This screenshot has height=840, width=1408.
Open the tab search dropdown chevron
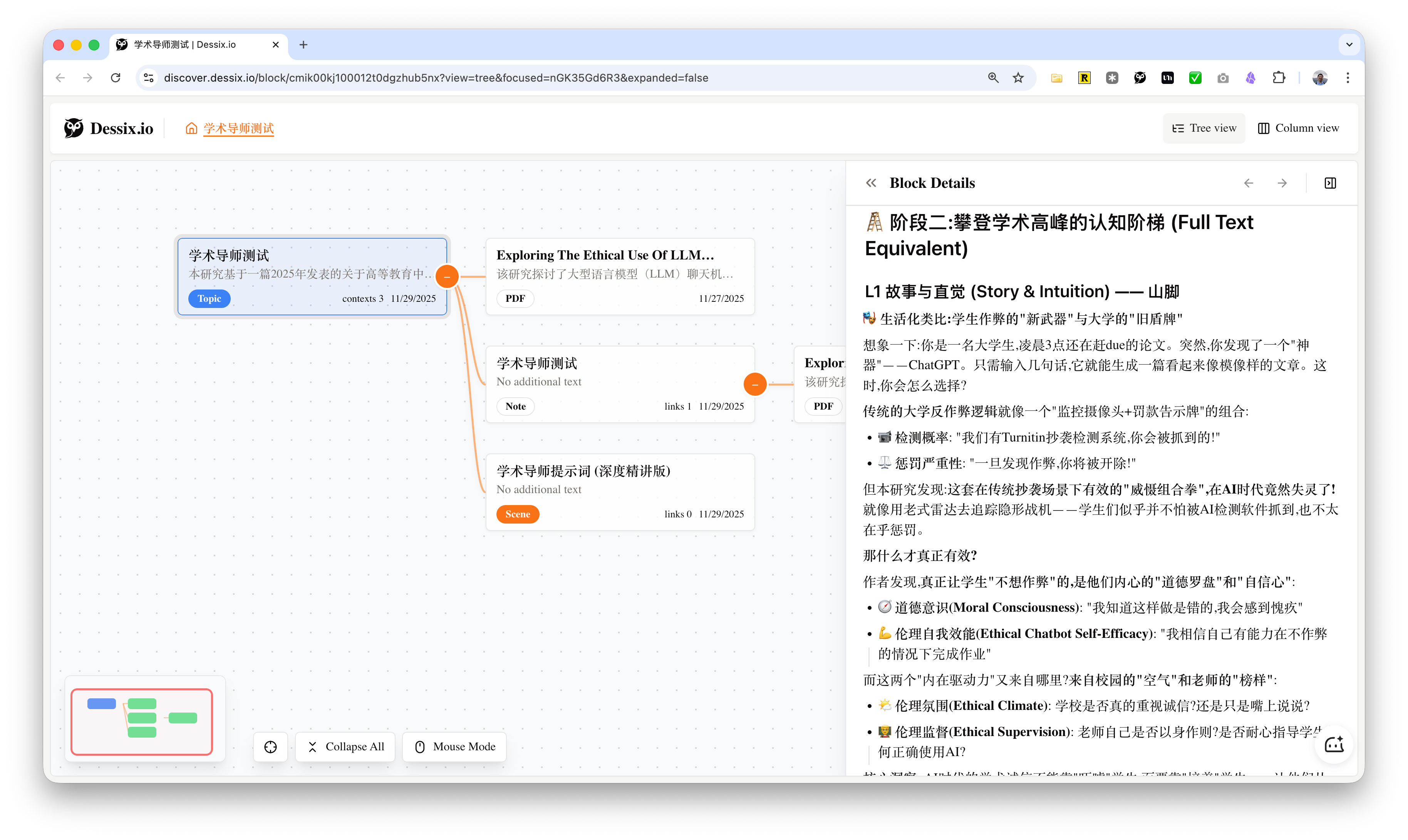tap(1349, 45)
